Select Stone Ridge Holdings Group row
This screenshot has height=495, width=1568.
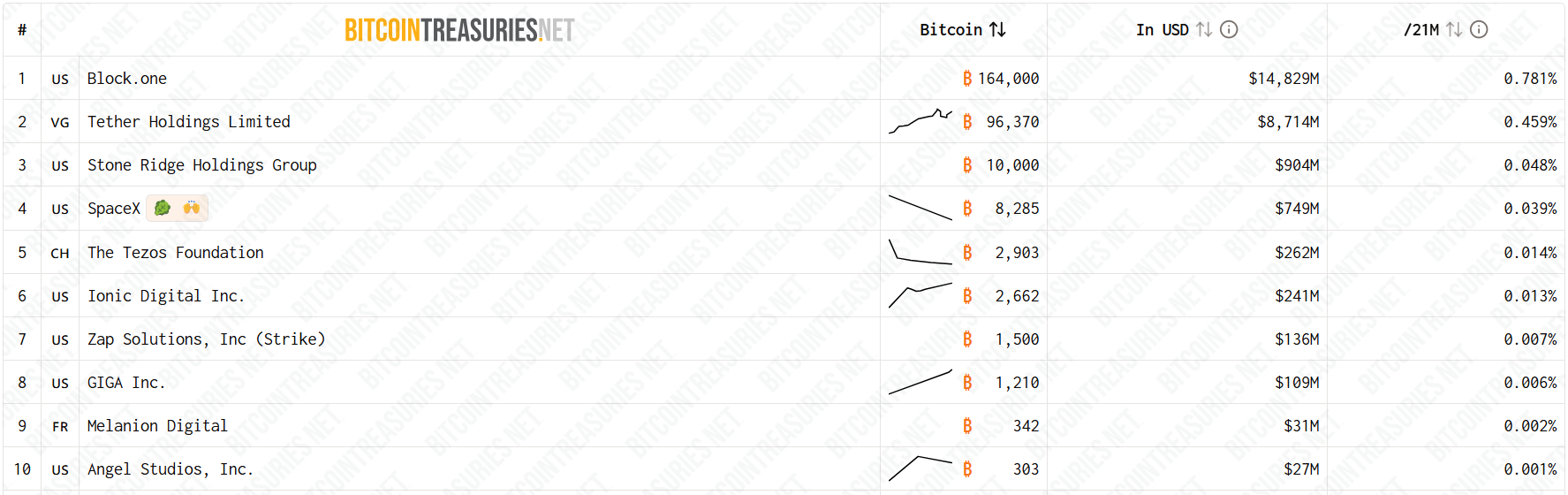tap(202, 165)
